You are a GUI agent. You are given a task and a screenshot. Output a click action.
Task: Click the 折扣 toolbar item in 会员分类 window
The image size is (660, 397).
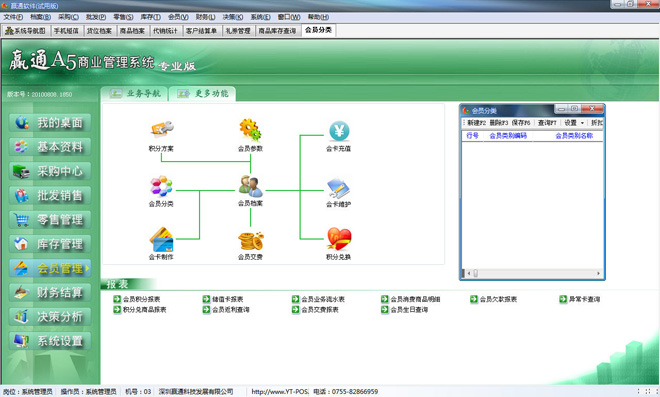coord(597,123)
